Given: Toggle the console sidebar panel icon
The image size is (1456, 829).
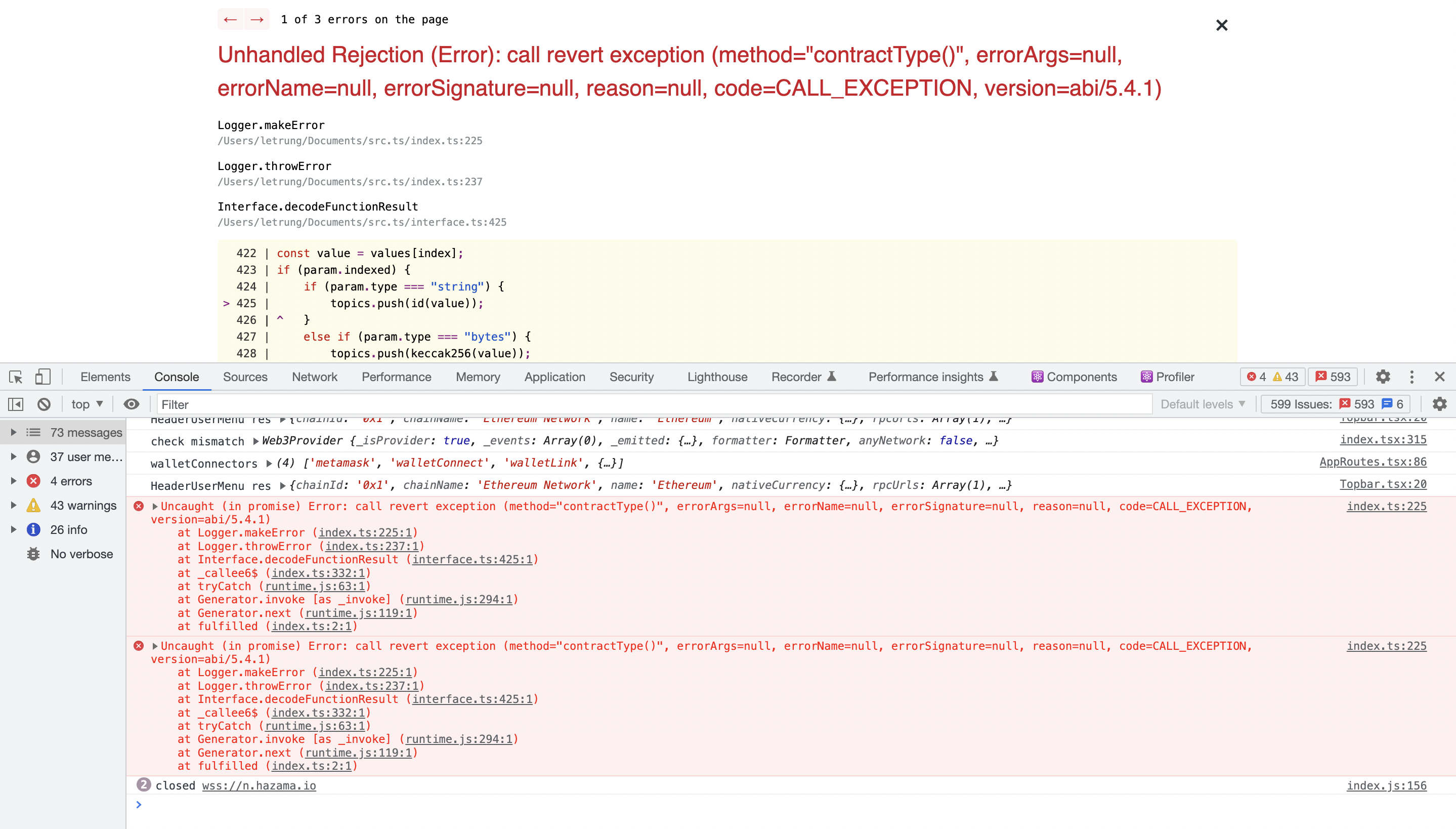Looking at the screenshot, I should (16, 404).
